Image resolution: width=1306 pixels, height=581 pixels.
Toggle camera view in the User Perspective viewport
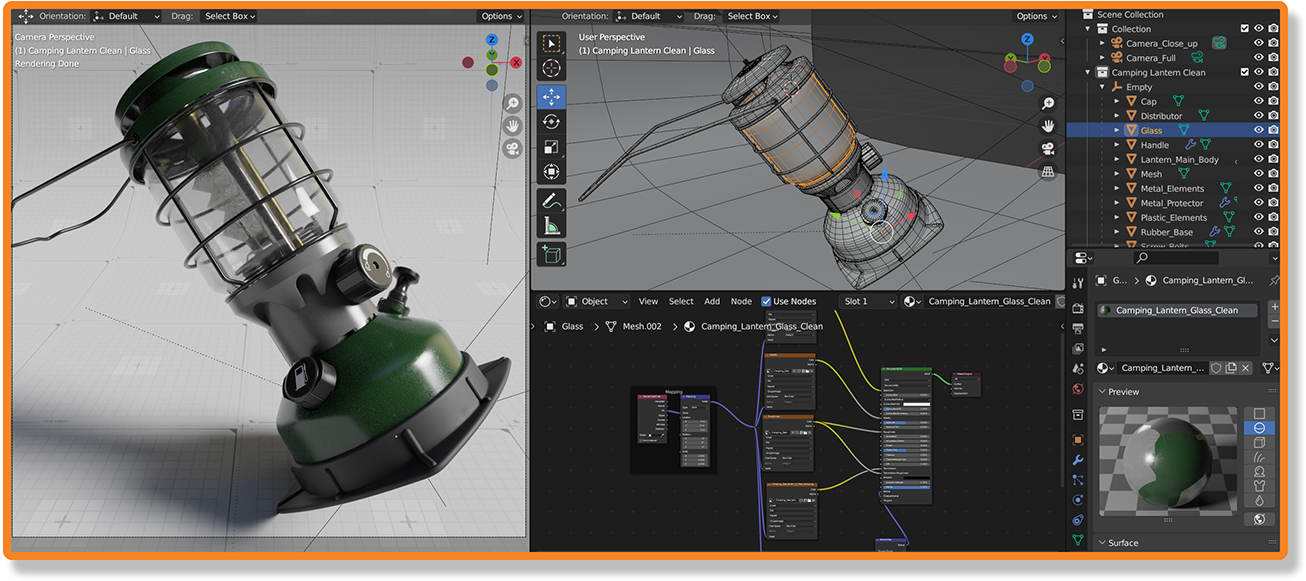[x=1048, y=148]
